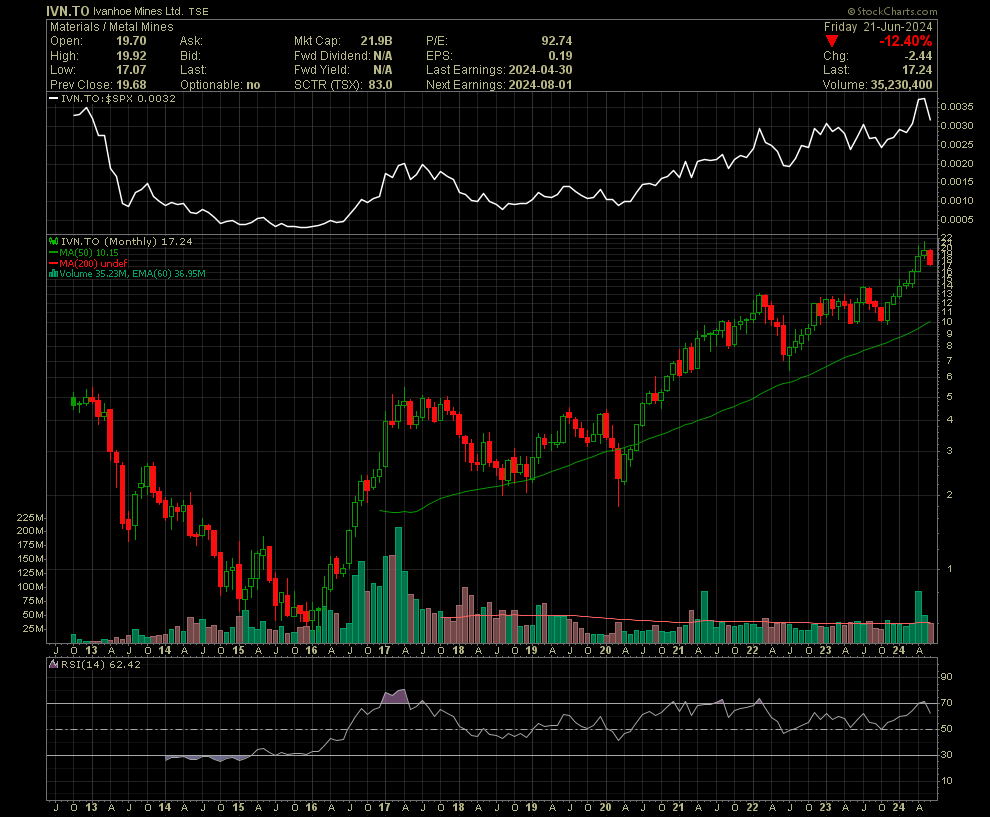Click the latest red June 2024 candlestick
Viewport: 990px width, 817px height.
pyautogui.click(x=930, y=258)
